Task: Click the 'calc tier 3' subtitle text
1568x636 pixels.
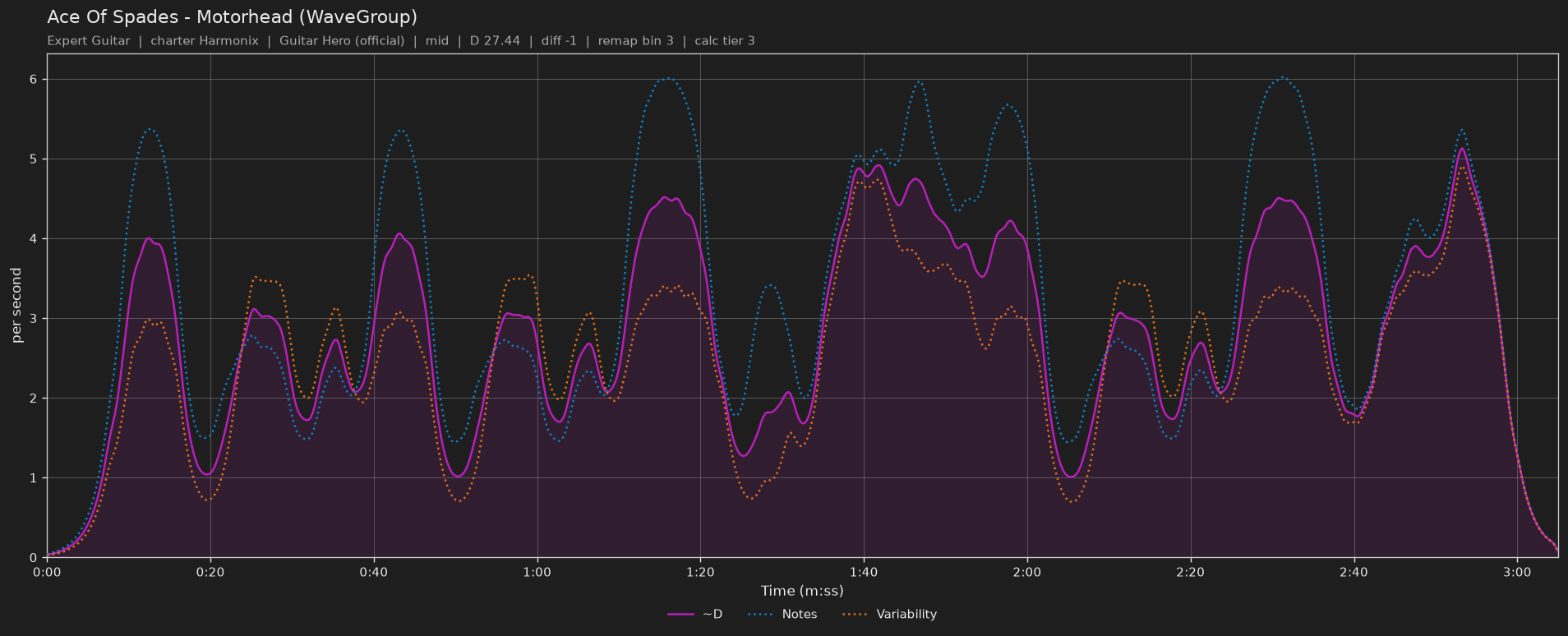Action: click(725, 40)
